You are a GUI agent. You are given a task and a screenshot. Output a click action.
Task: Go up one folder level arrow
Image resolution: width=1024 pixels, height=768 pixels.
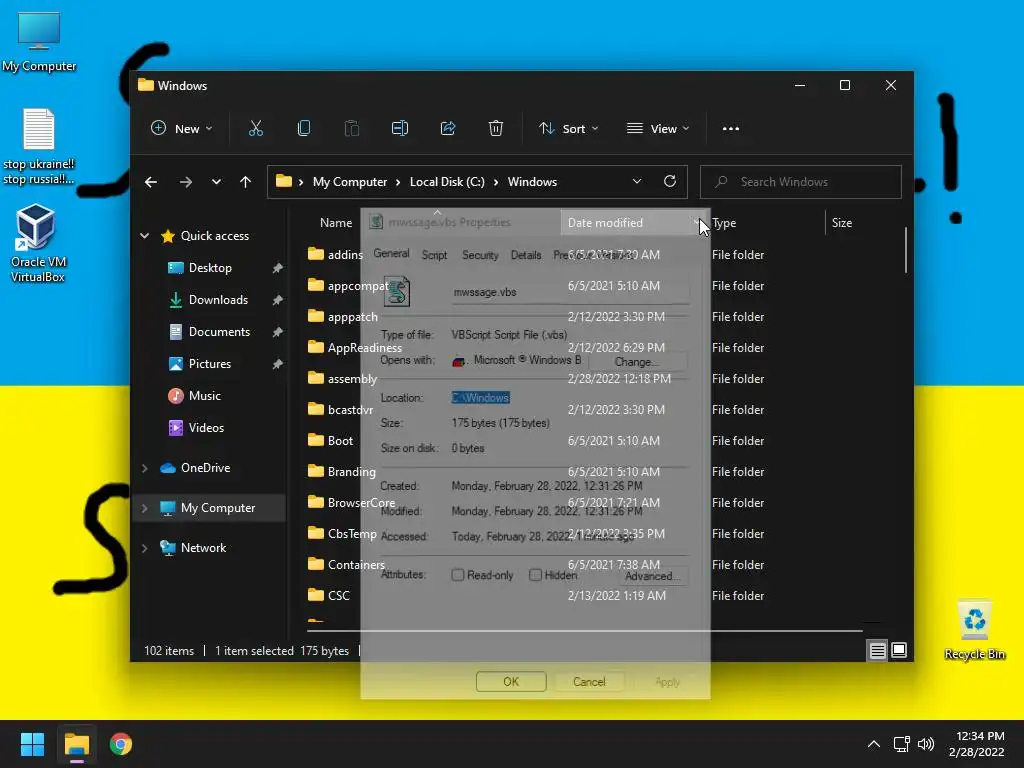pos(246,182)
